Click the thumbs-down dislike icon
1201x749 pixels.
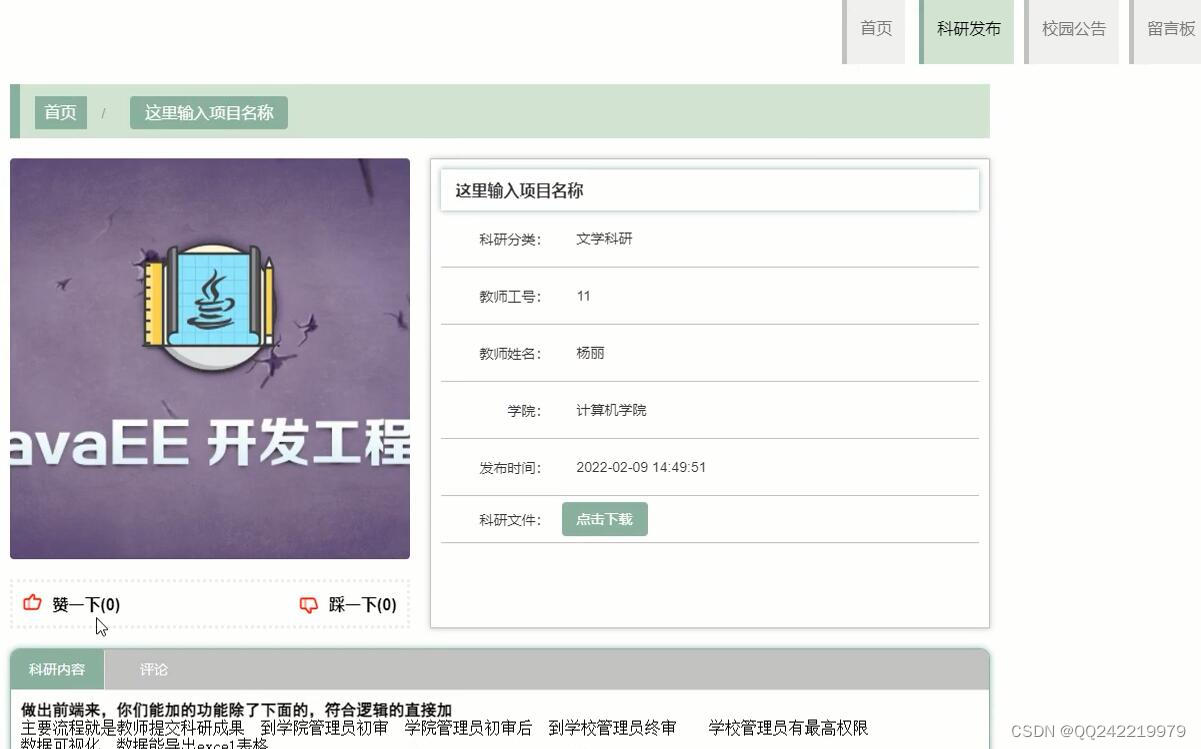pyautogui.click(x=309, y=604)
